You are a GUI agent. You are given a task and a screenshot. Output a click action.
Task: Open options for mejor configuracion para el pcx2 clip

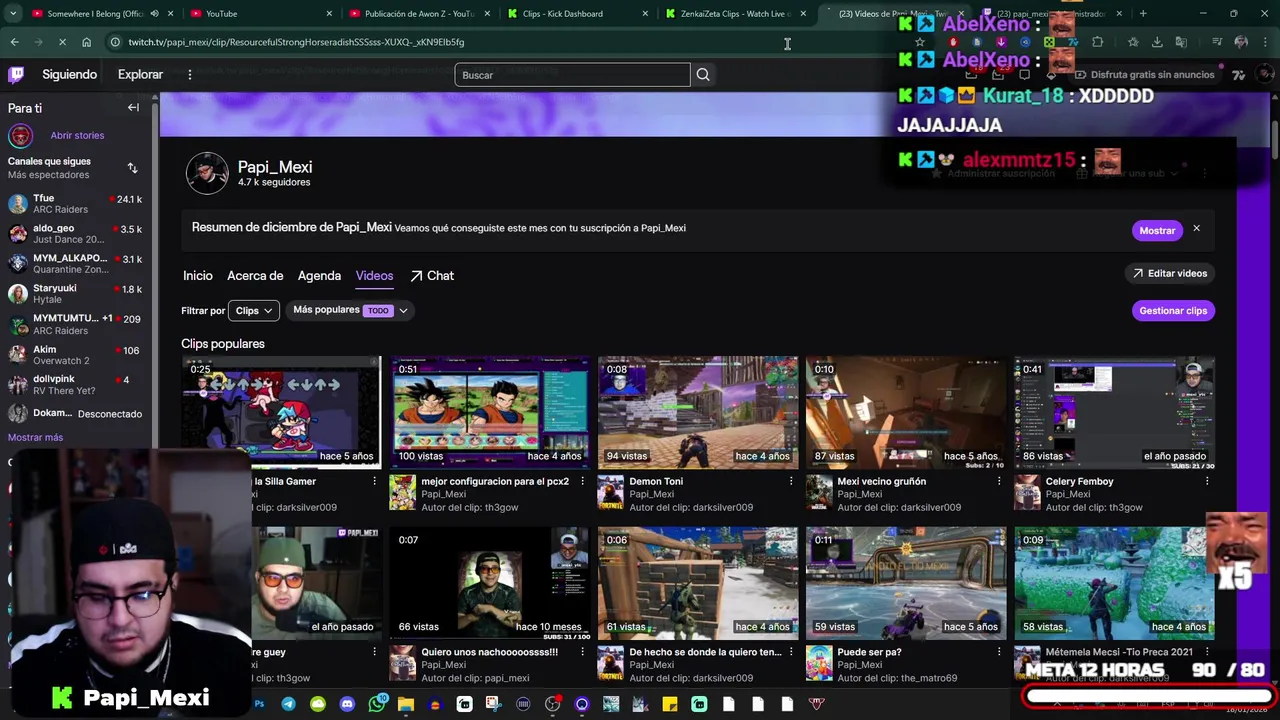pyautogui.click(x=583, y=482)
